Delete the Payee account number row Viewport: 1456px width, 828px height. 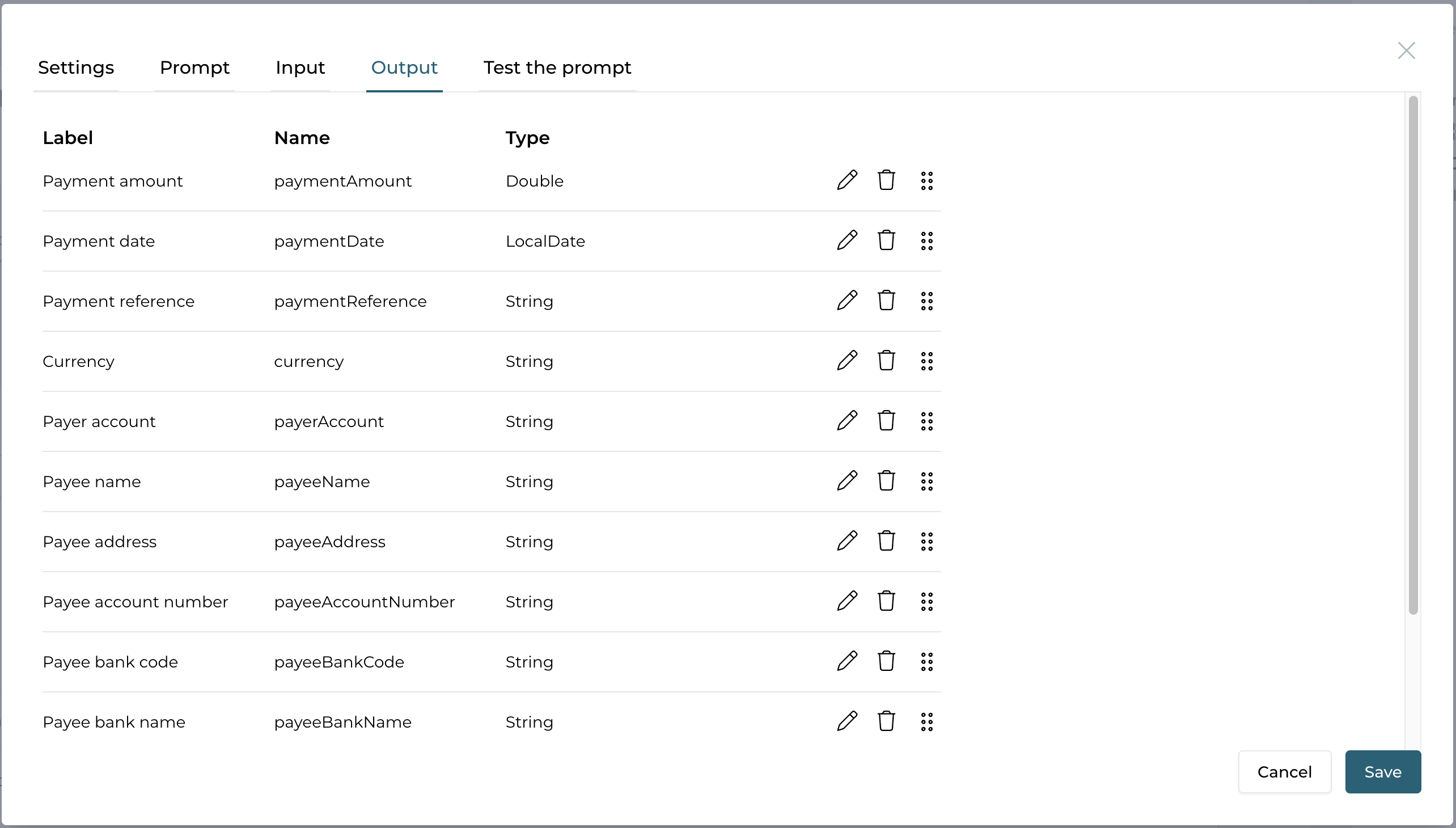(x=886, y=601)
